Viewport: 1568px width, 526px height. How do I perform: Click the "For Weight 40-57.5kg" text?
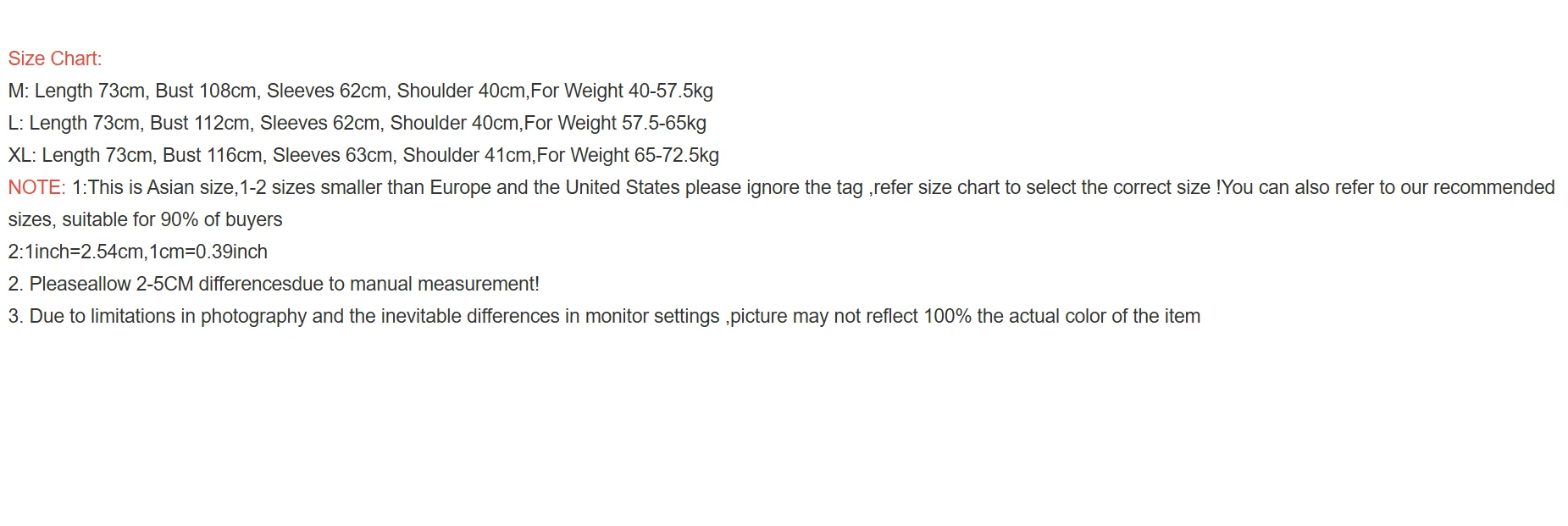(x=622, y=91)
